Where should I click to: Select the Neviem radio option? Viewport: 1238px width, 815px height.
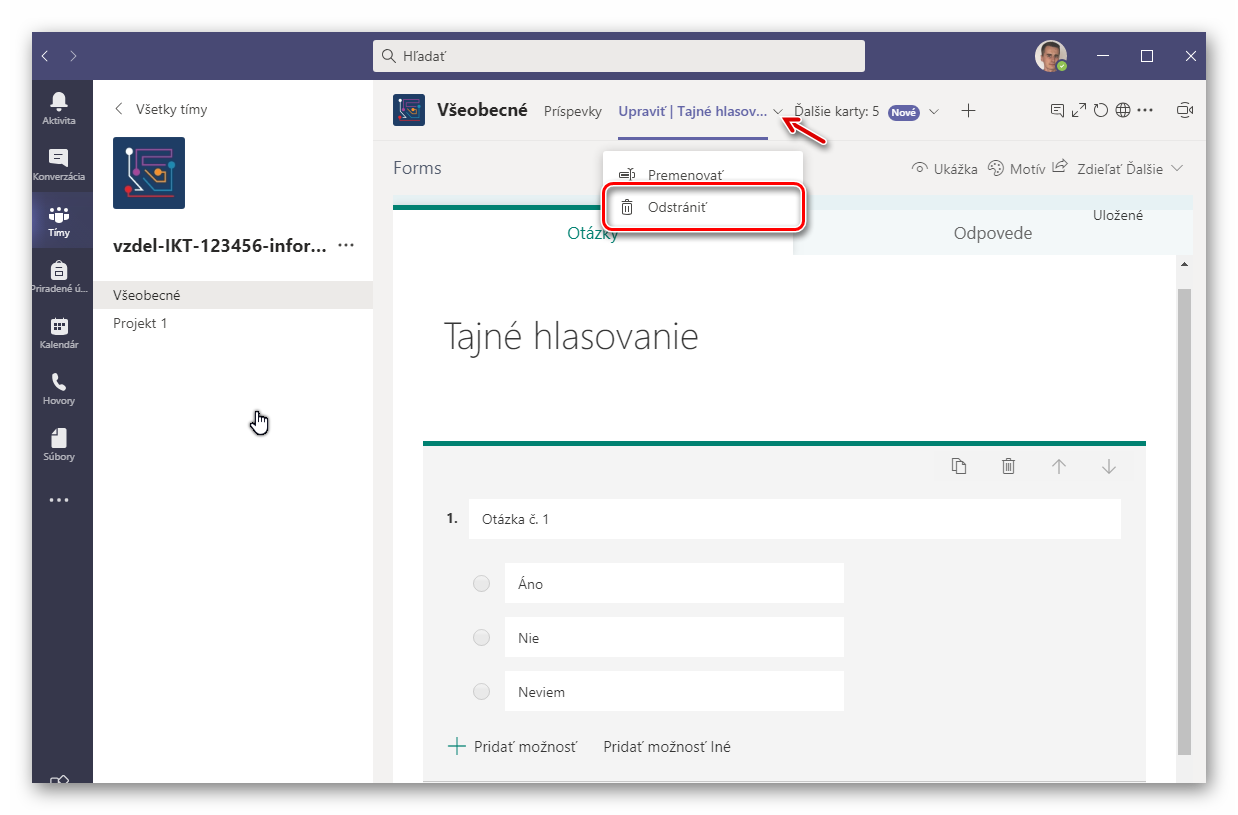coord(482,691)
